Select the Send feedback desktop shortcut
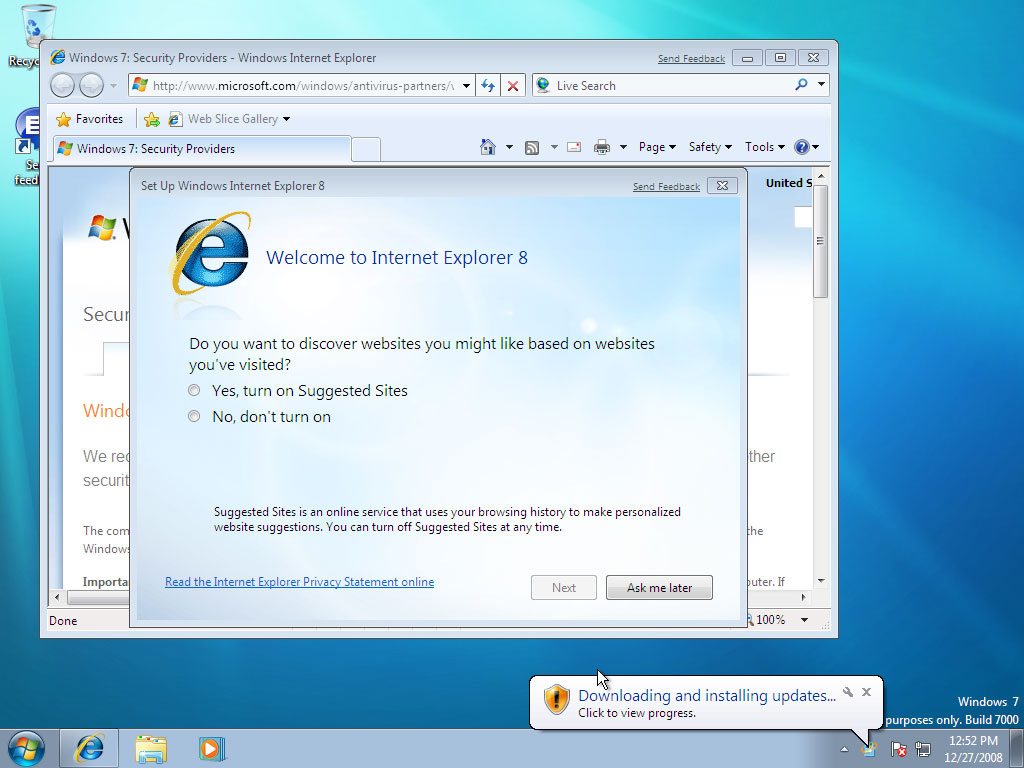 point(27,147)
